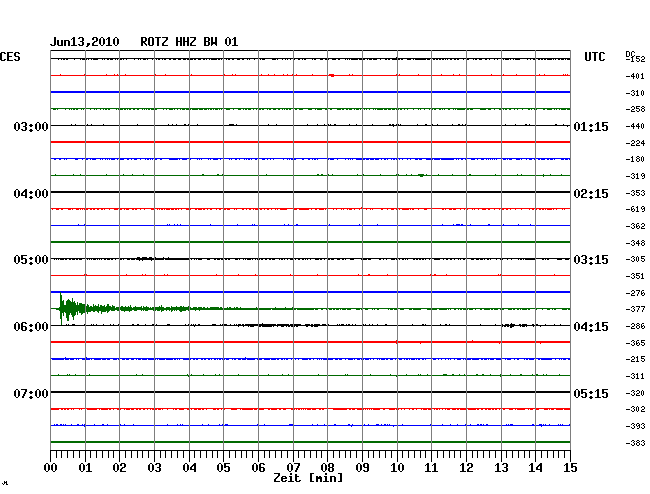
Task: Click the "02" minute axis label
Action: (x=119, y=468)
